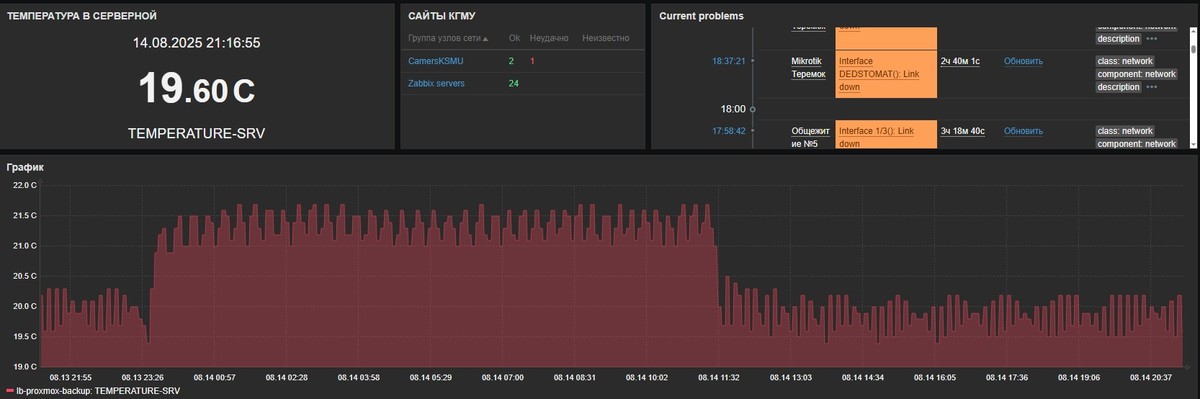Click the date 14.08.2025 21:16:55
This screenshot has height=399, width=1200.
[197, 42]
